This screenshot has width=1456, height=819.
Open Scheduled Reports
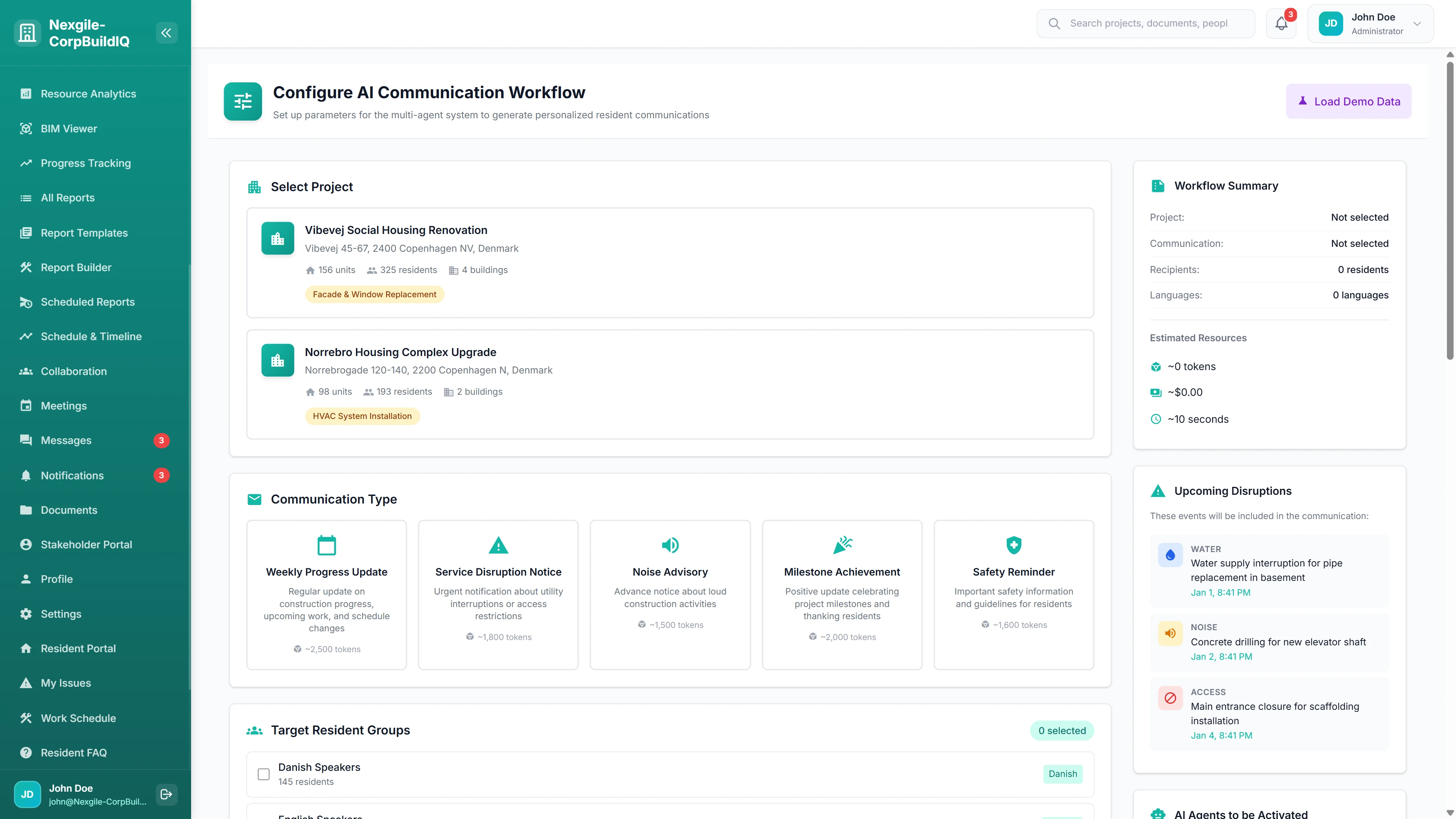point(88,302)
